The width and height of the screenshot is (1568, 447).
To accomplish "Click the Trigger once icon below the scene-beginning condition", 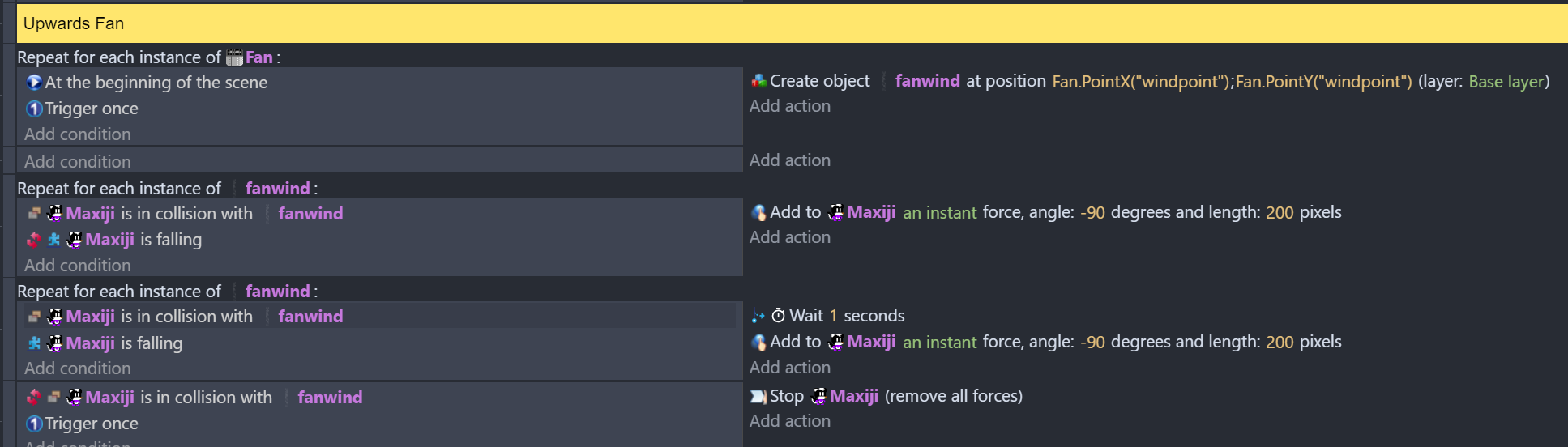I will 34,109.
